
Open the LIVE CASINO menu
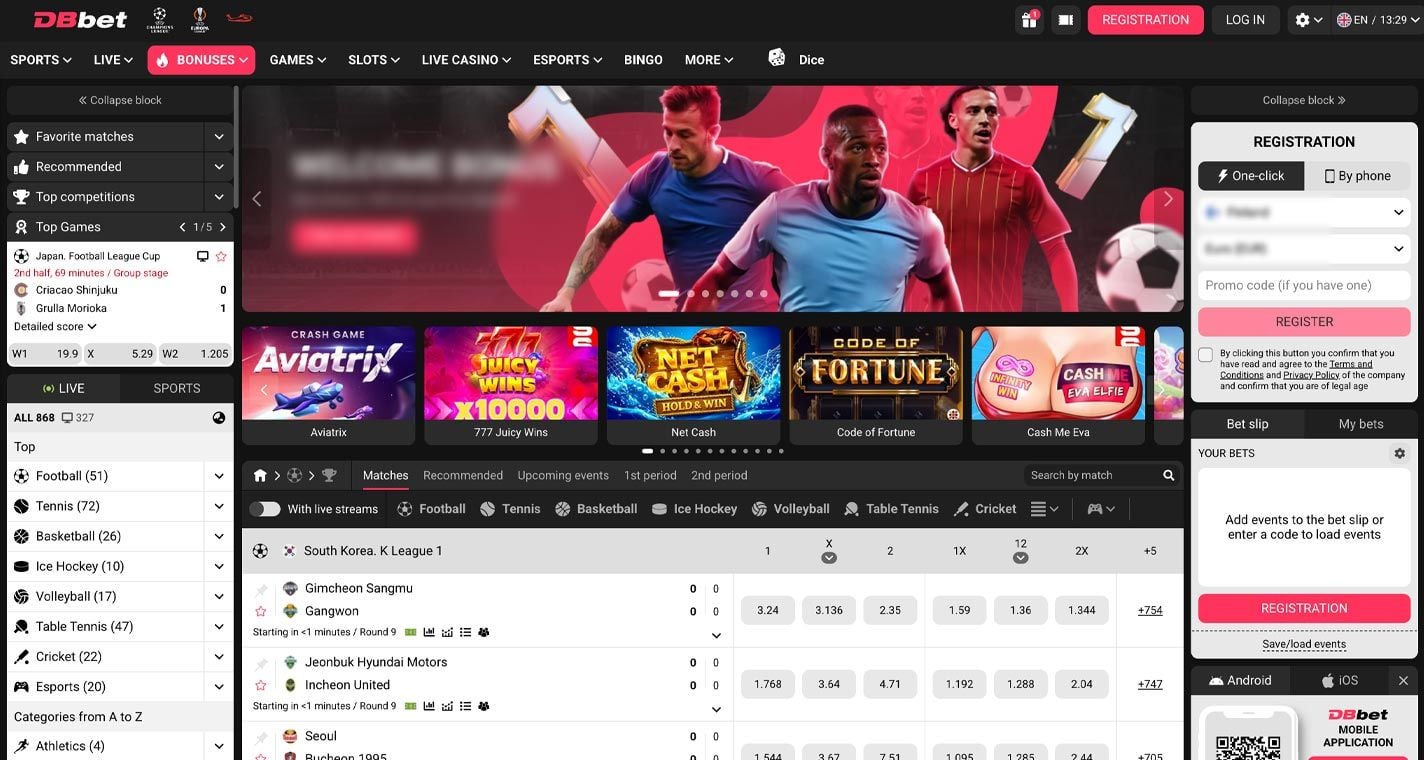point(466,60)
